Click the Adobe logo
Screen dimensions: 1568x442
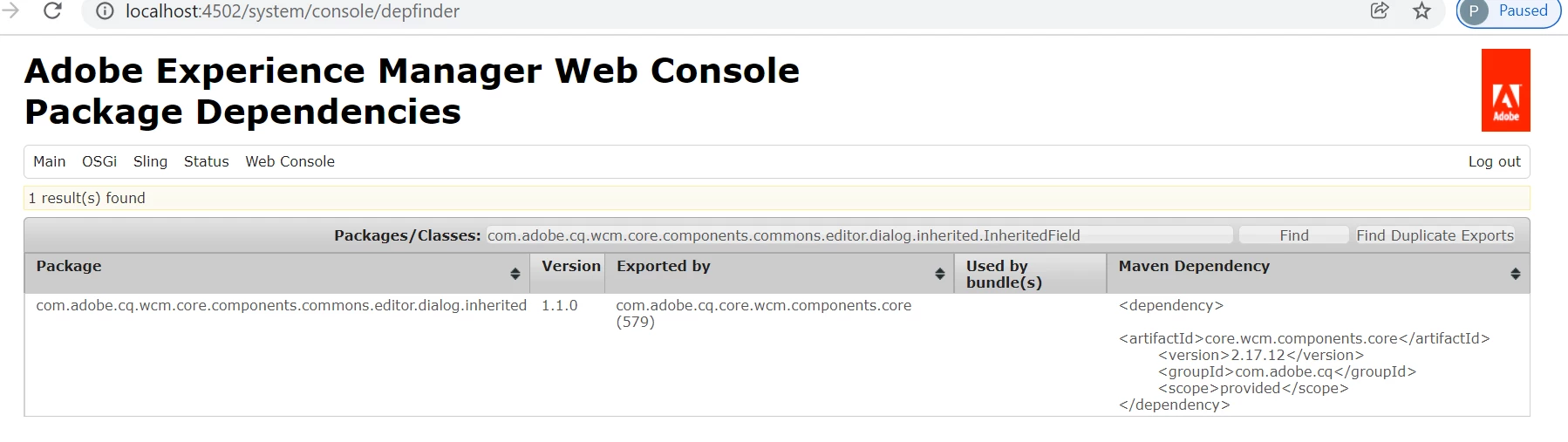click(1506, 90)
